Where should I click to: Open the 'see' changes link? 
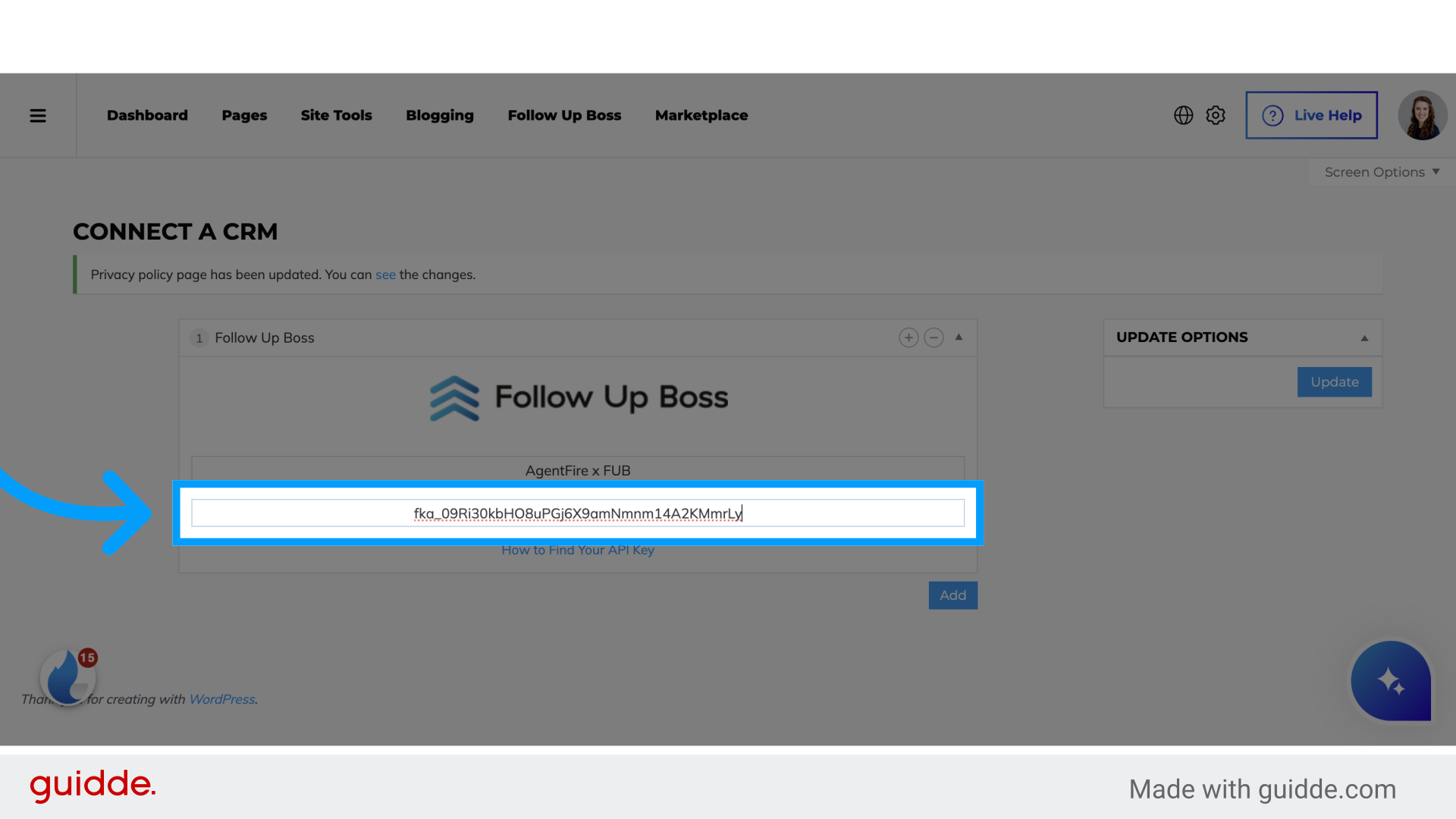pos(385,275)
